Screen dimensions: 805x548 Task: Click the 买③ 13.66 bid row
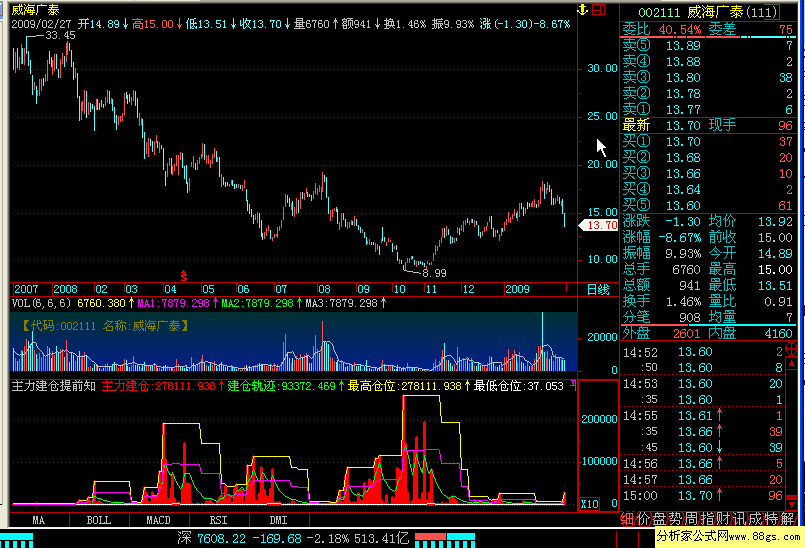[x=708, y=174]
